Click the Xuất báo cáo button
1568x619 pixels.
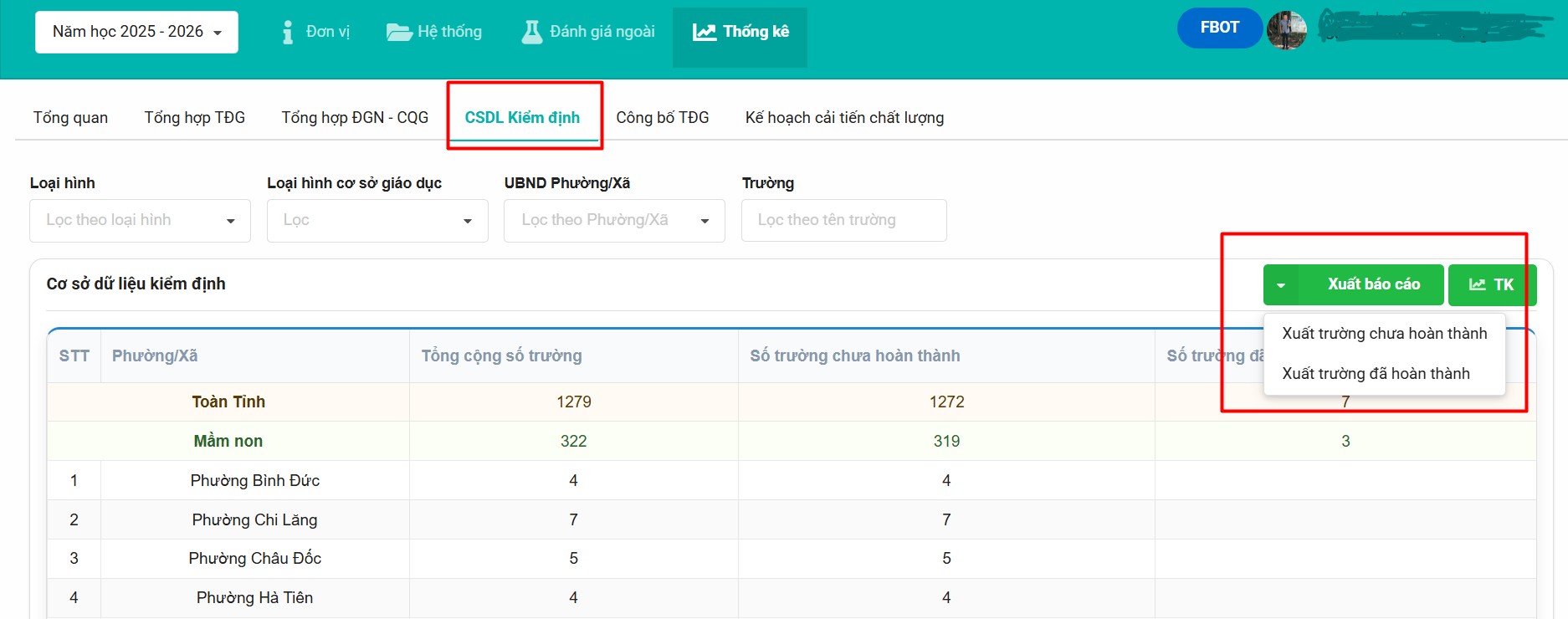point(1373,284)
